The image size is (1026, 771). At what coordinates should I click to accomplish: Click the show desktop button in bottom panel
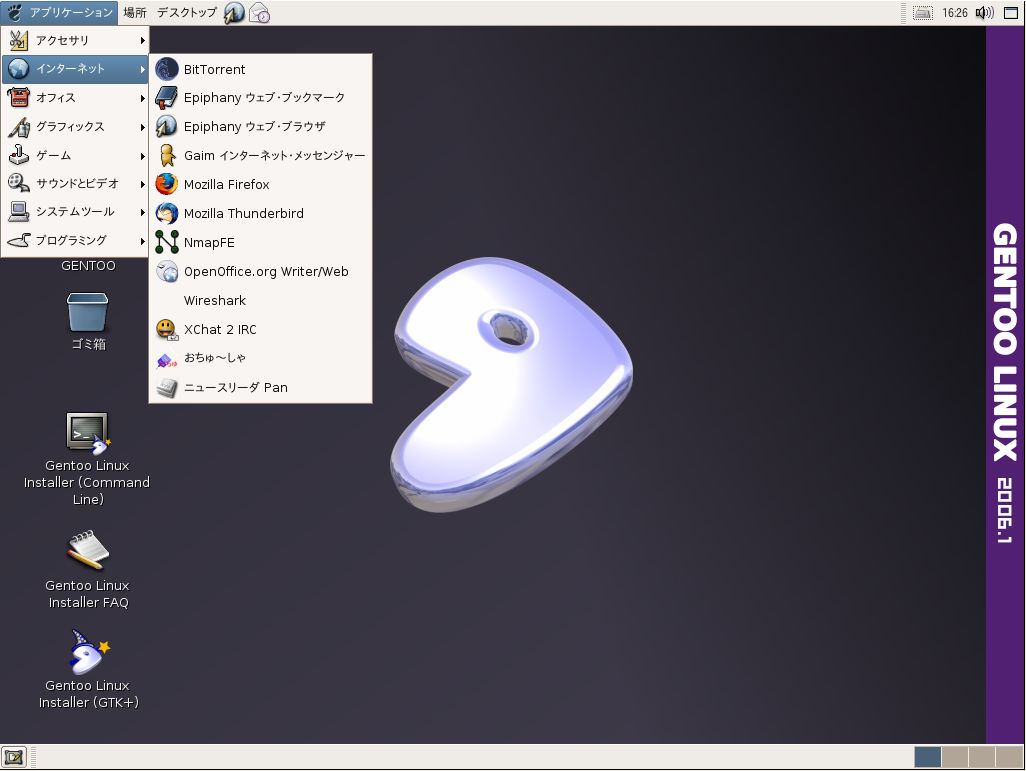(x=14, y=757)
